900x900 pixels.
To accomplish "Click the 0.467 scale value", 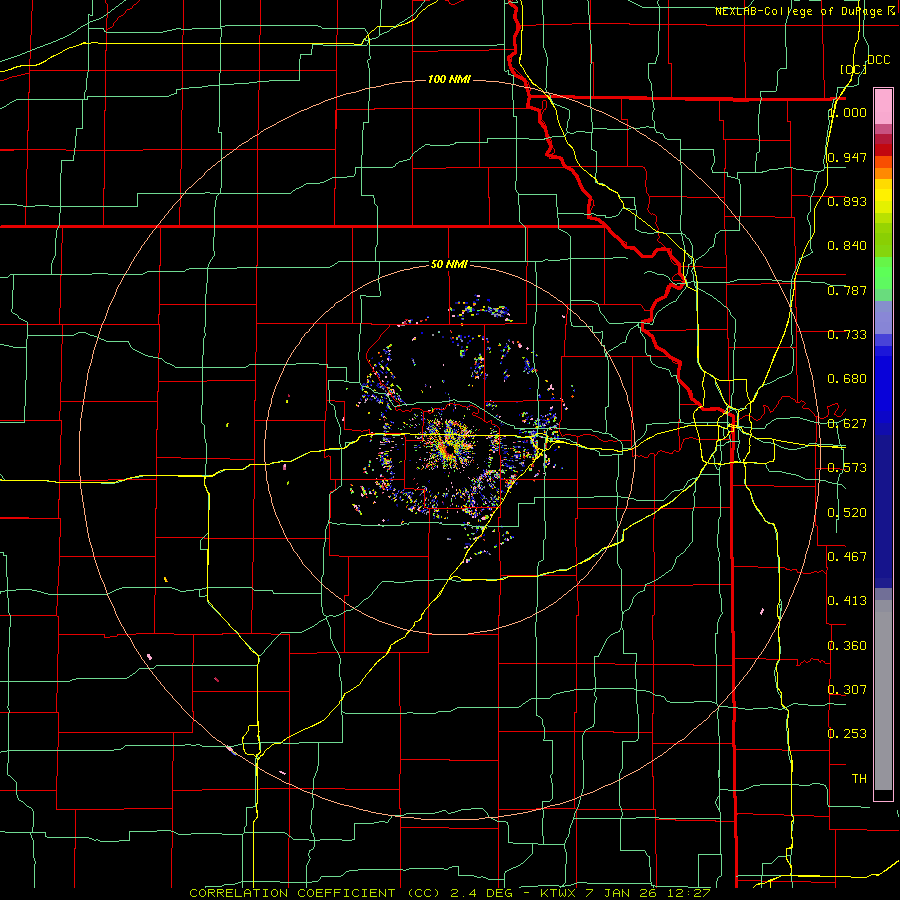I will click(x=847, y=557).
